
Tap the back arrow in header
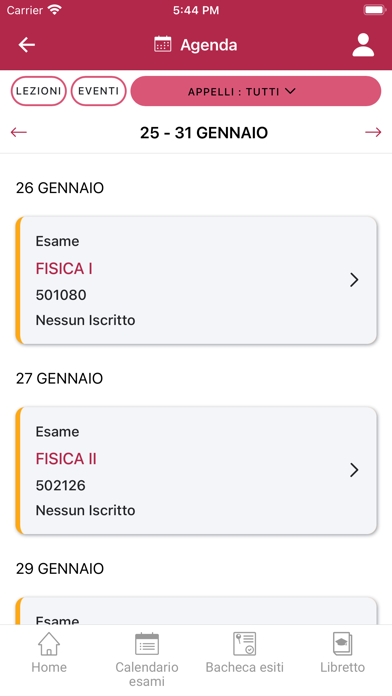27,45
